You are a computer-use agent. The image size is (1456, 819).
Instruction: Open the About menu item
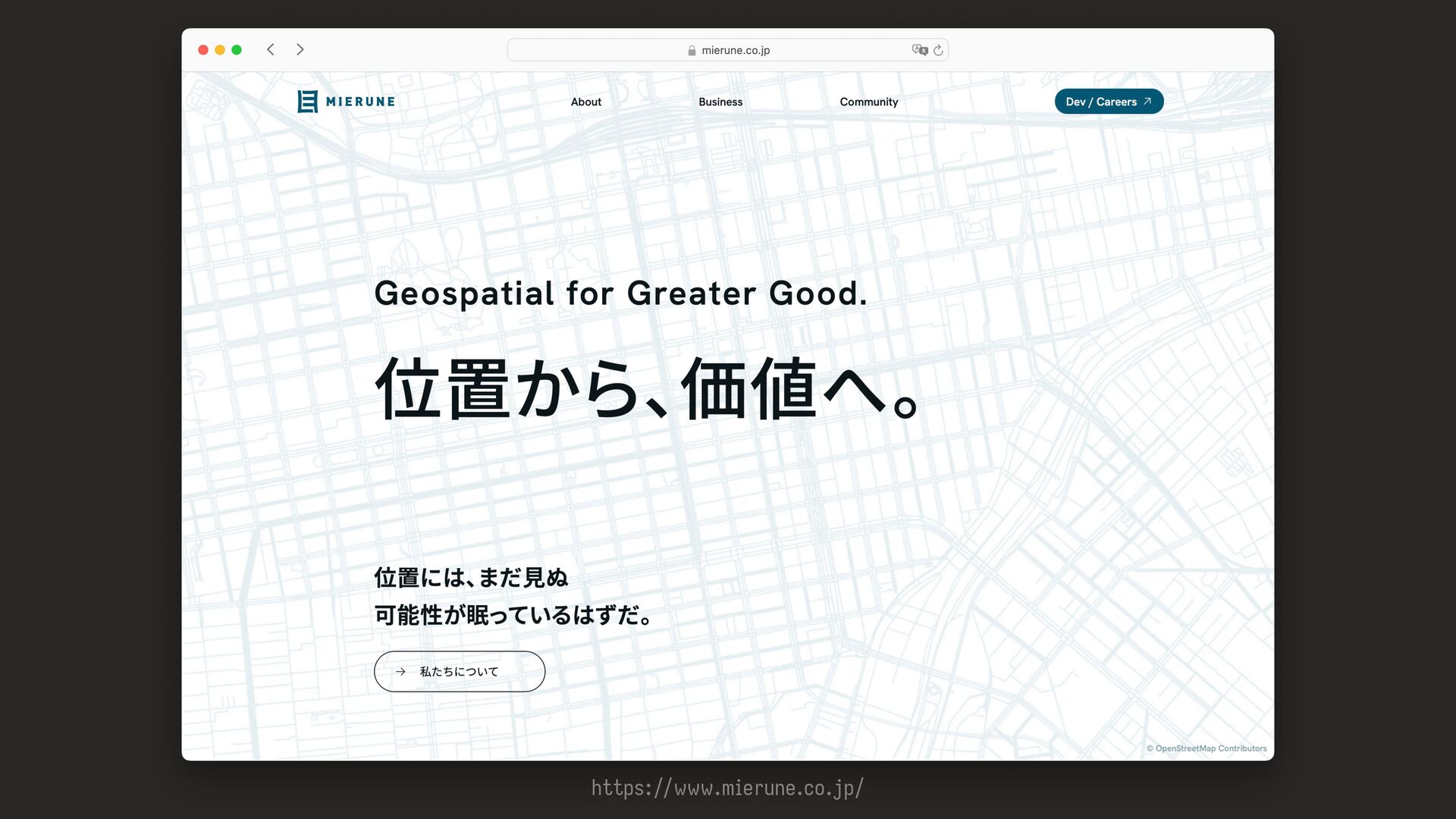[585, 102]
